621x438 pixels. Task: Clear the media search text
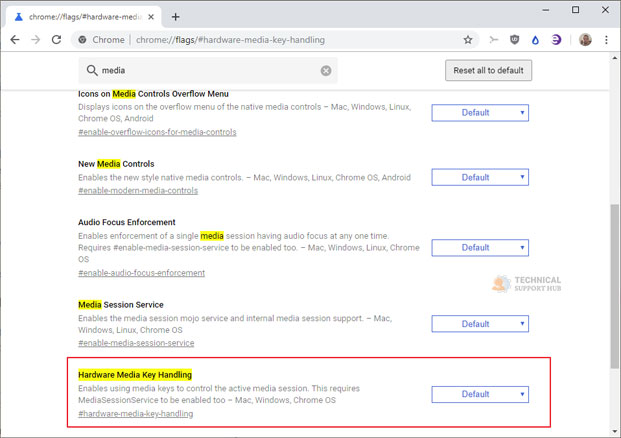click(326, 70)
